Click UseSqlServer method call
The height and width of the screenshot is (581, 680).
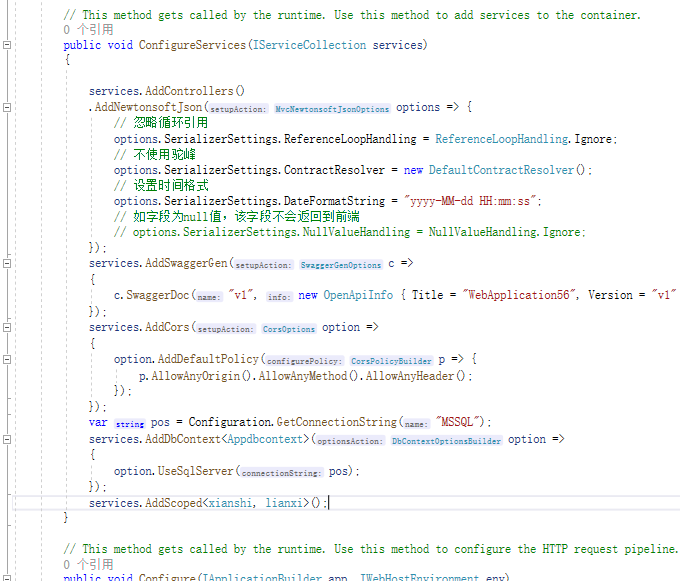(195, 471)
